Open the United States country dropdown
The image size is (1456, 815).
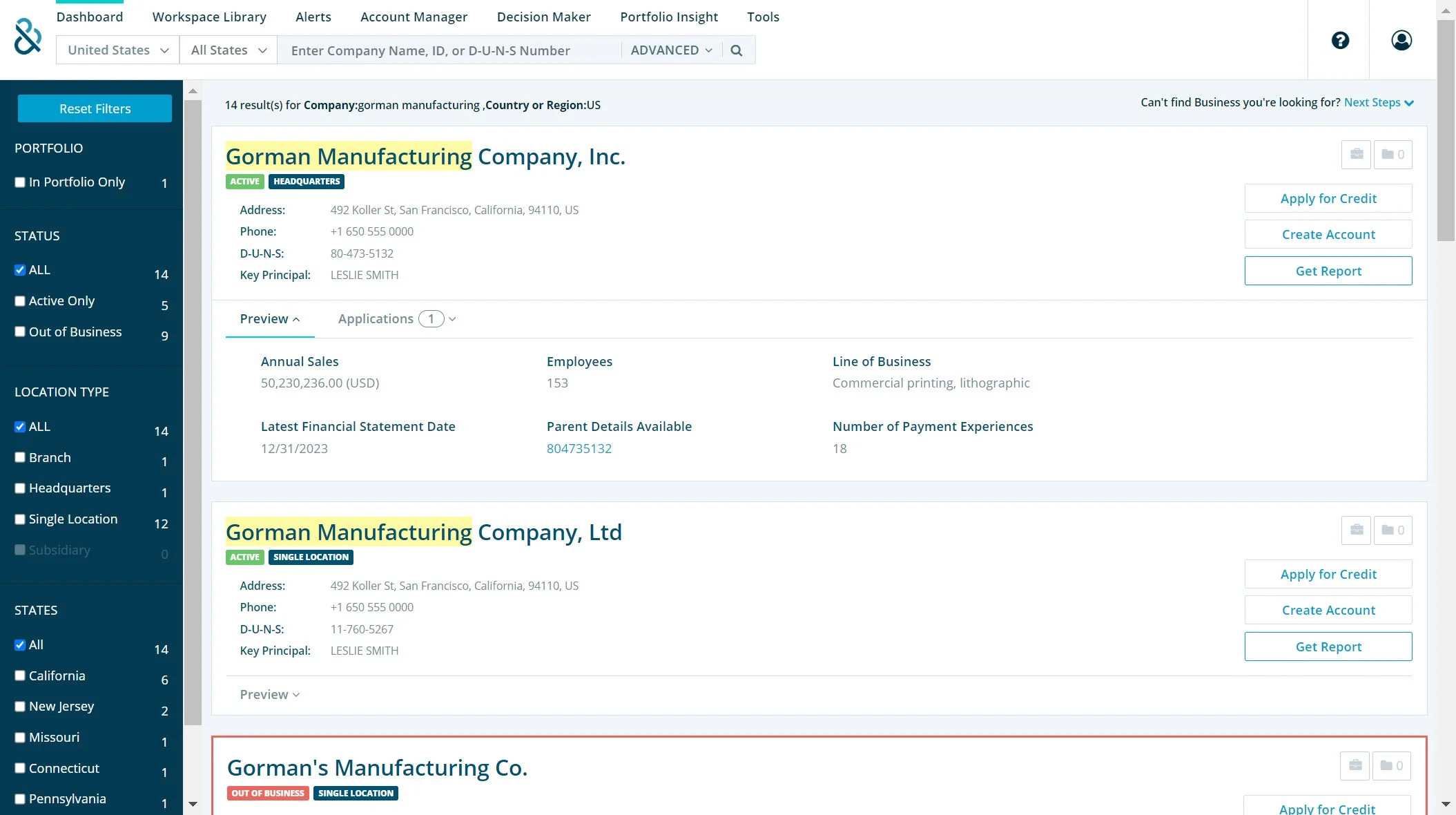pos(117,50)
